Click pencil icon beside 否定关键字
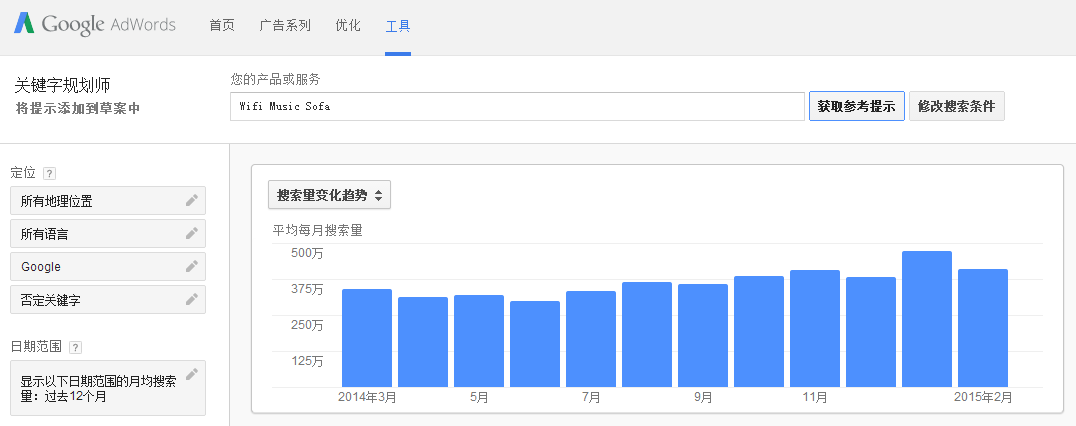This screenshot has width=1076, height=426. [x=192, y=299]
